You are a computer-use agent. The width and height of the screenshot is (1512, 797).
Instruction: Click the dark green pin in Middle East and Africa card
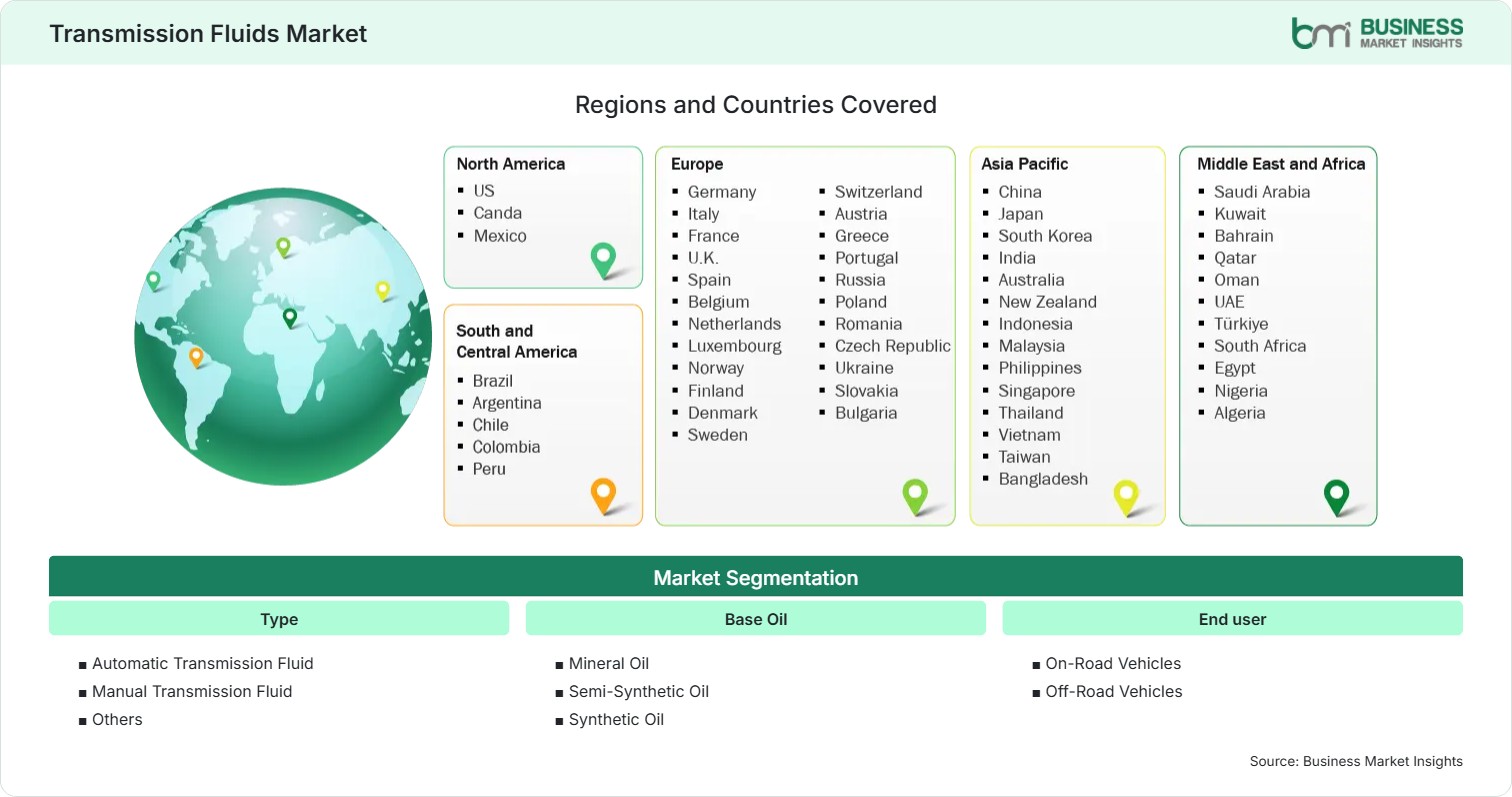pos(1336,497)
